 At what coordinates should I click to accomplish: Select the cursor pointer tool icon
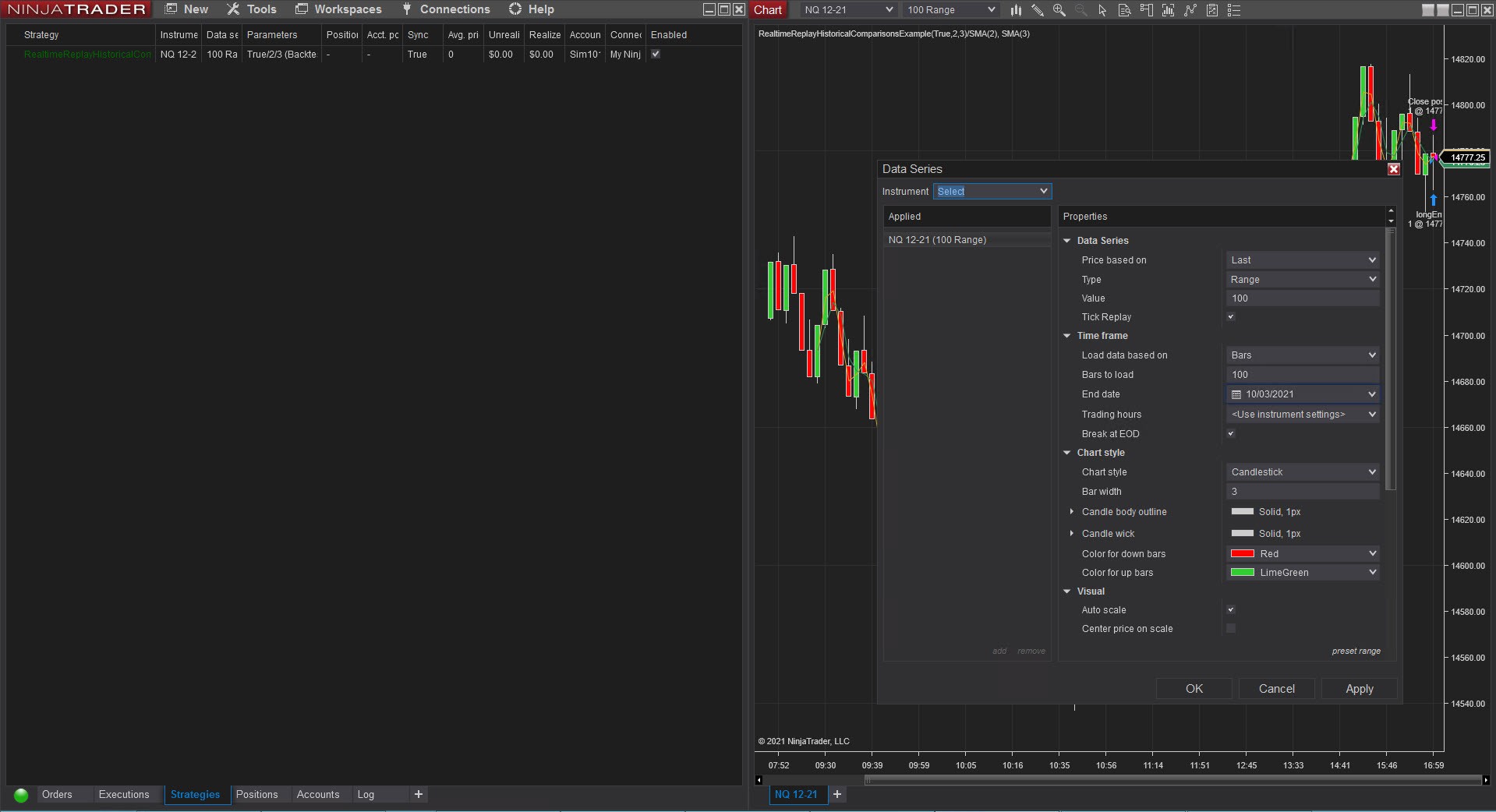tap(1102, 10)
